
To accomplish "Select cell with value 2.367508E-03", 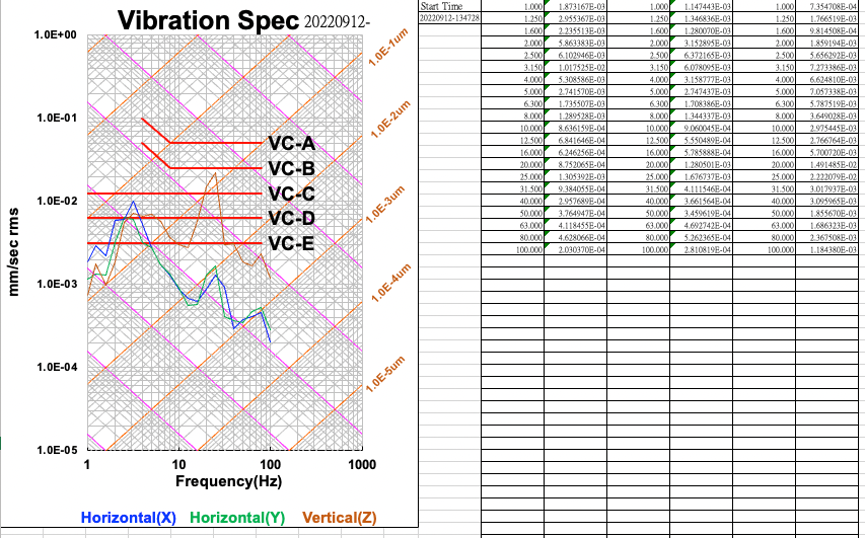I will tap(827, 237).
